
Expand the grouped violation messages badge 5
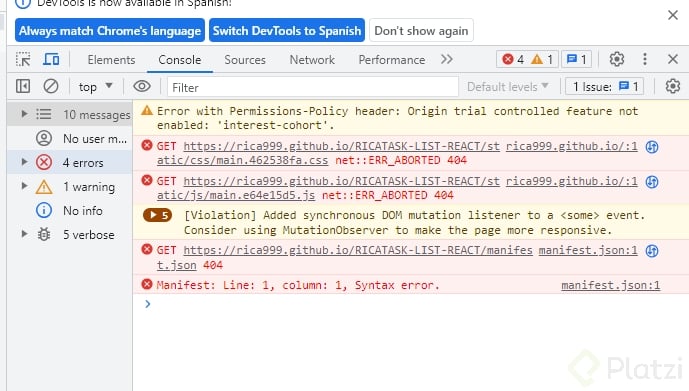click(157, 215)
